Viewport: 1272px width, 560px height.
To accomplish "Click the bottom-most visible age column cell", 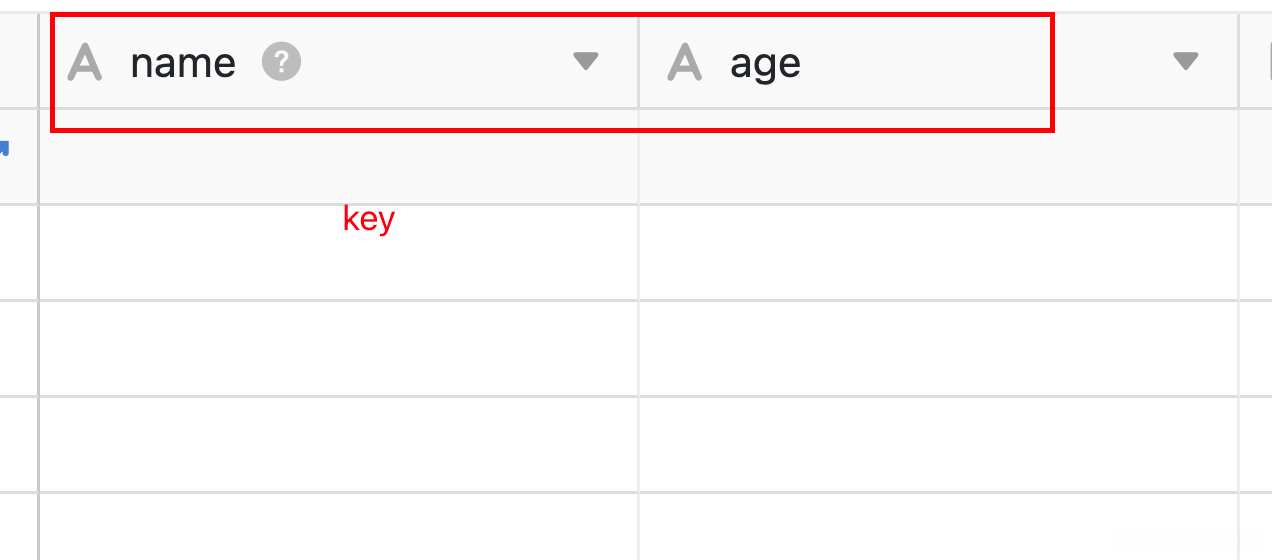I will (x=938, y=526).
